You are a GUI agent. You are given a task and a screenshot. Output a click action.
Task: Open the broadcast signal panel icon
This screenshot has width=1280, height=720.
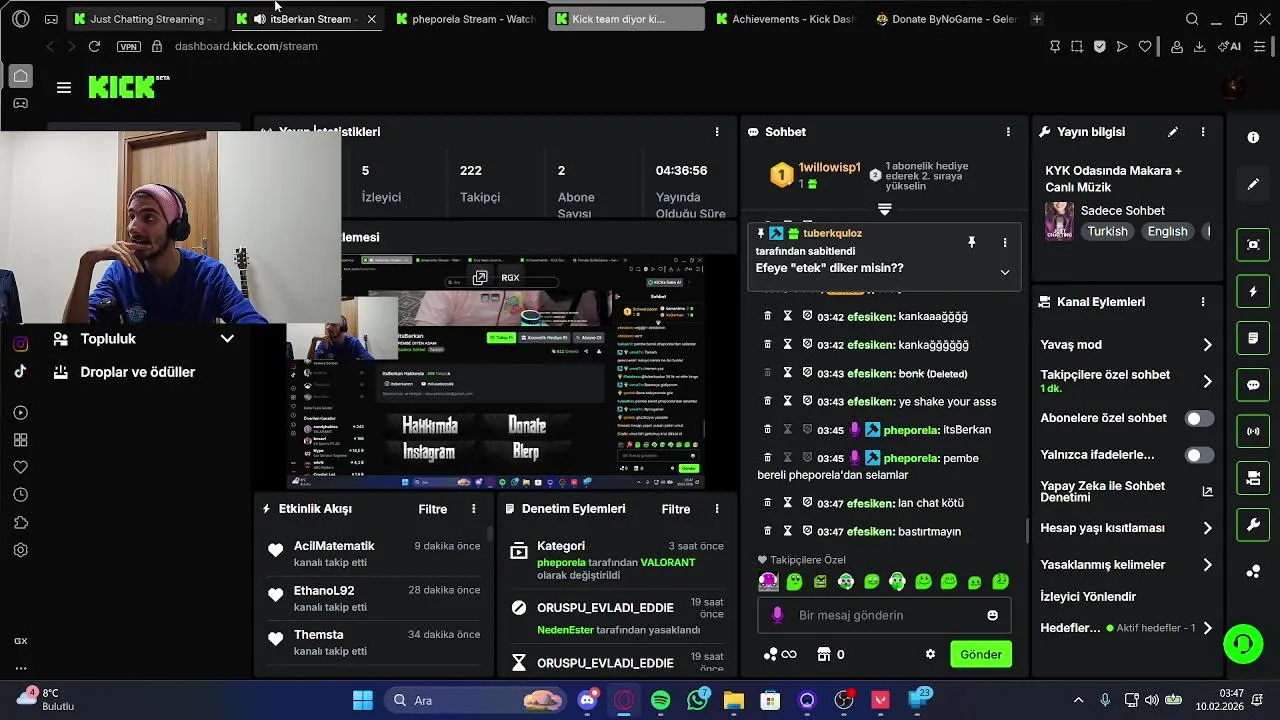point(1253,432)
